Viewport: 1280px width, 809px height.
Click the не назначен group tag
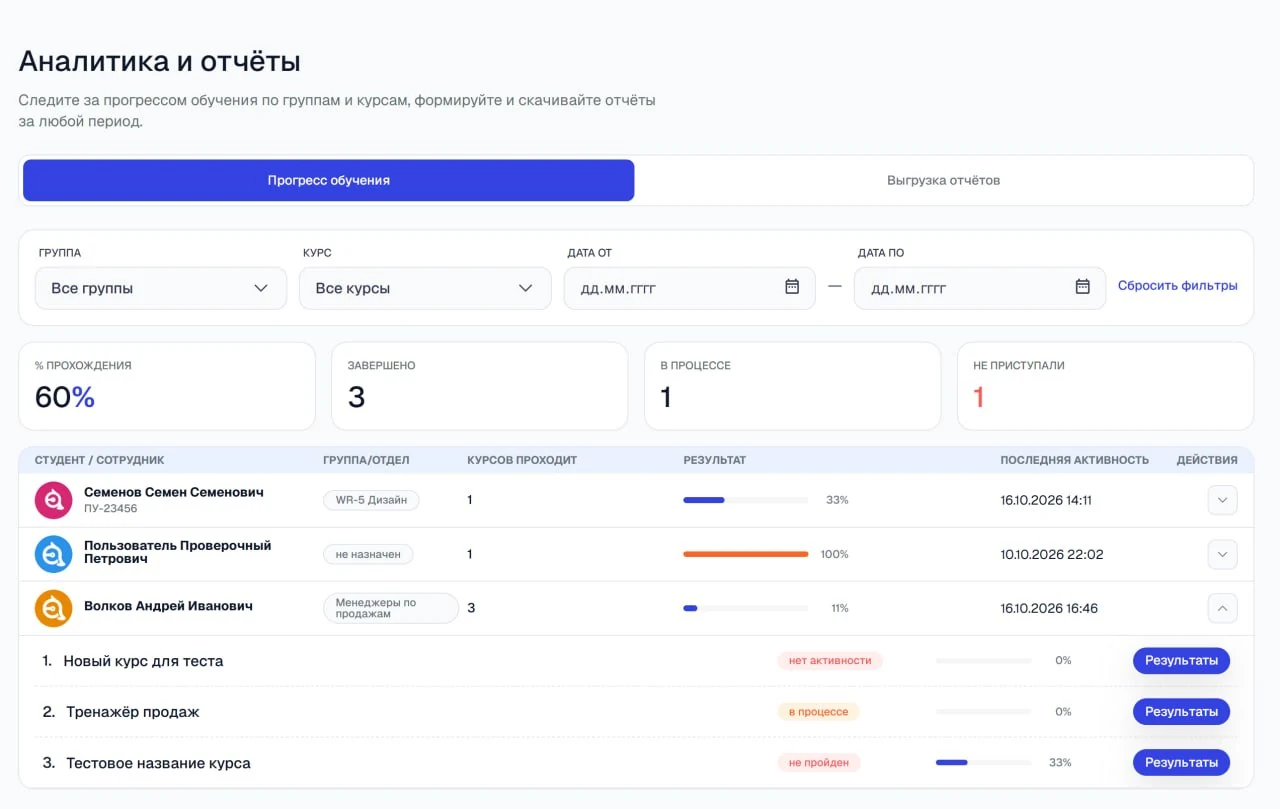[x=368, y=554]
